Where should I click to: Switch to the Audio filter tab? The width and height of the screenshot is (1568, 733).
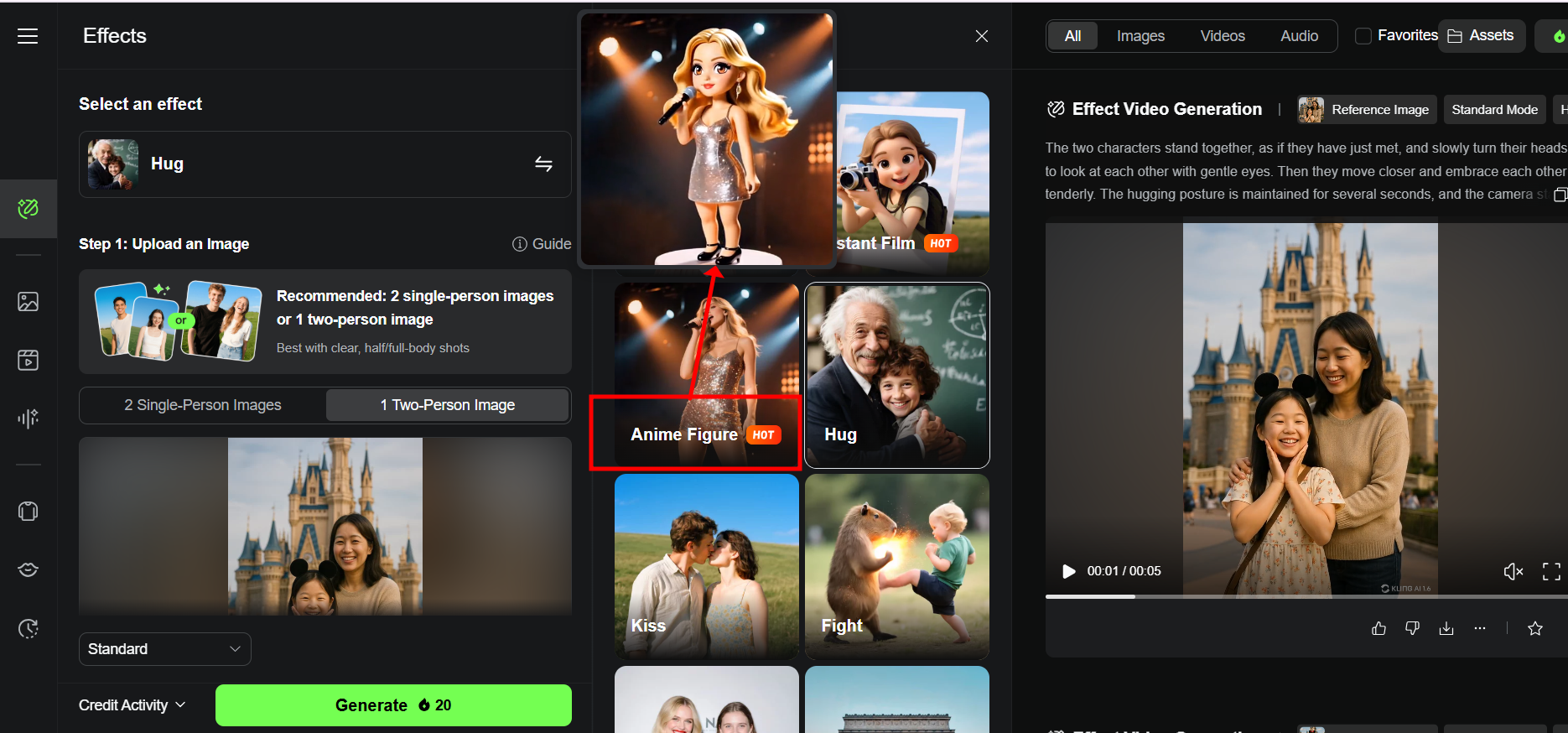coord(1299,36)
